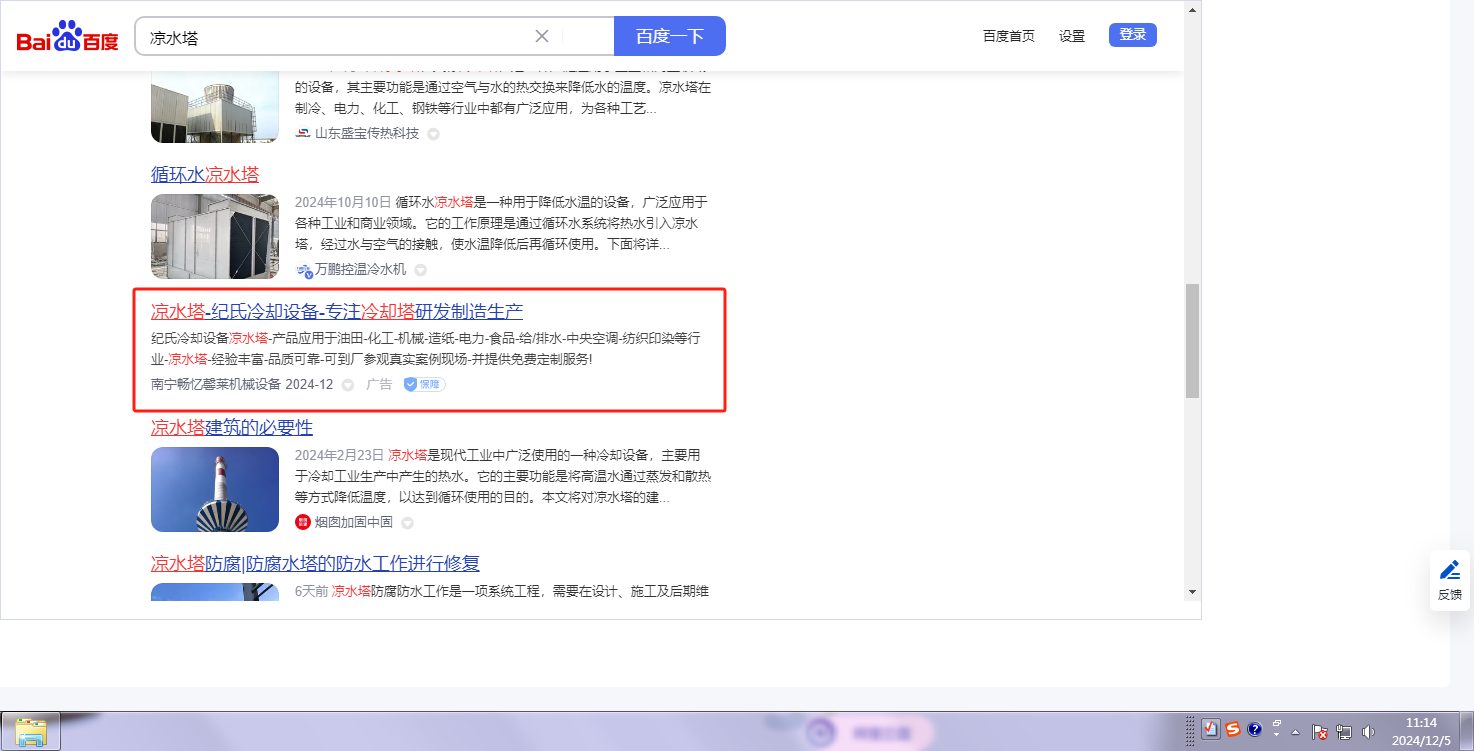
Task: Expand the dropdown next to 万鹏控温冷水机
Action: [421, 270]
